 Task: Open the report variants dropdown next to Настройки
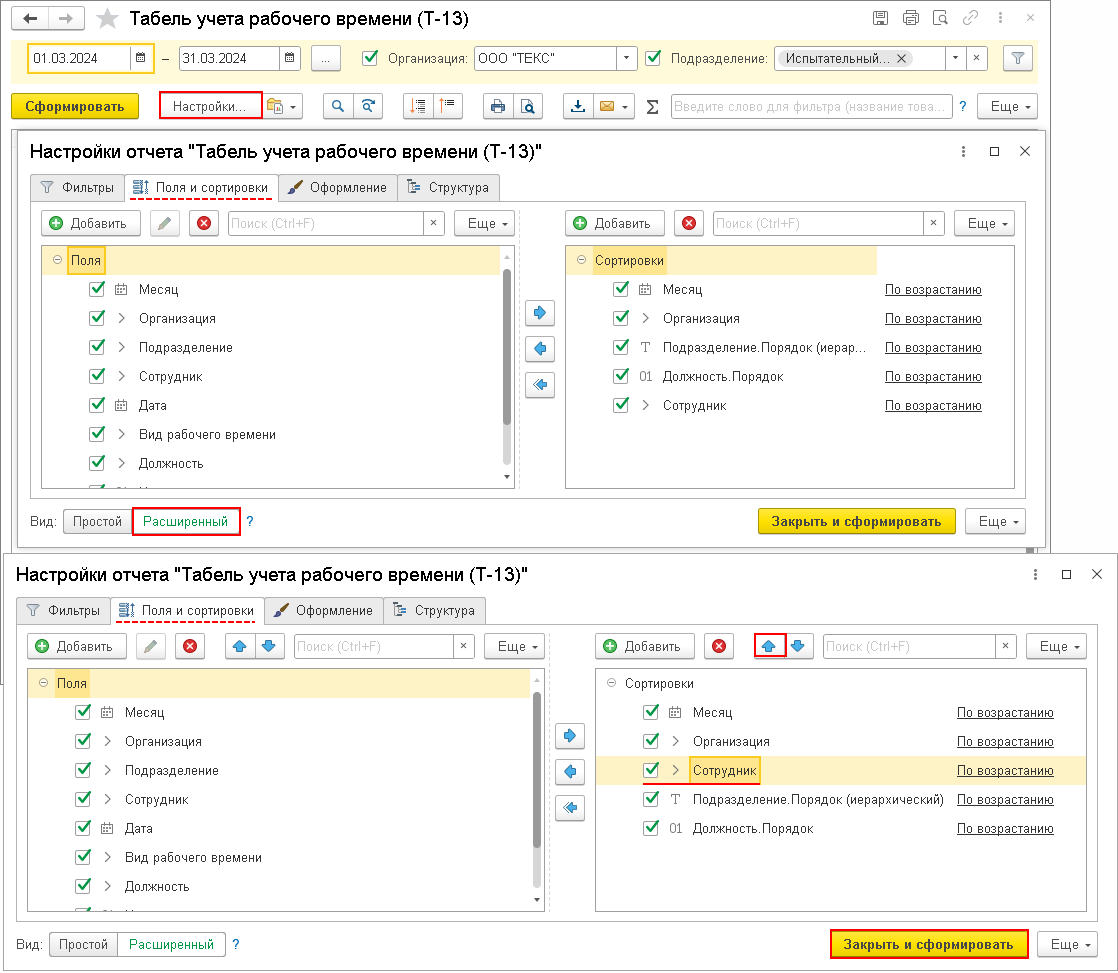284,106
